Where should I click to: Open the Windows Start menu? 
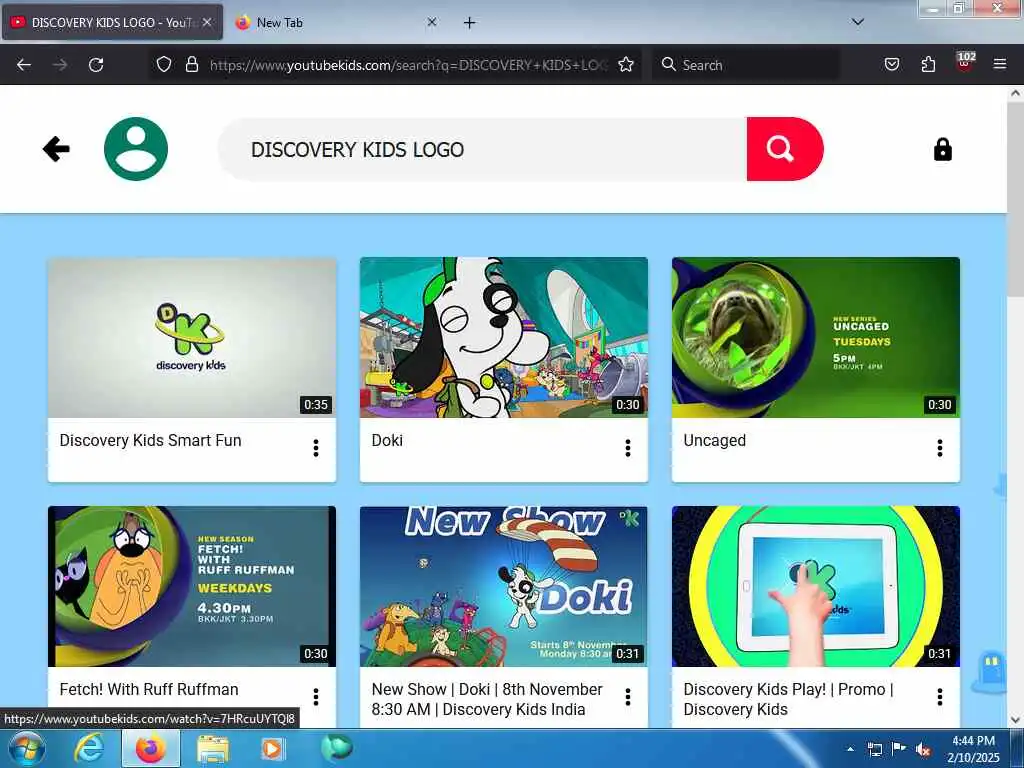pyautogui.click(x=26, y=748)
